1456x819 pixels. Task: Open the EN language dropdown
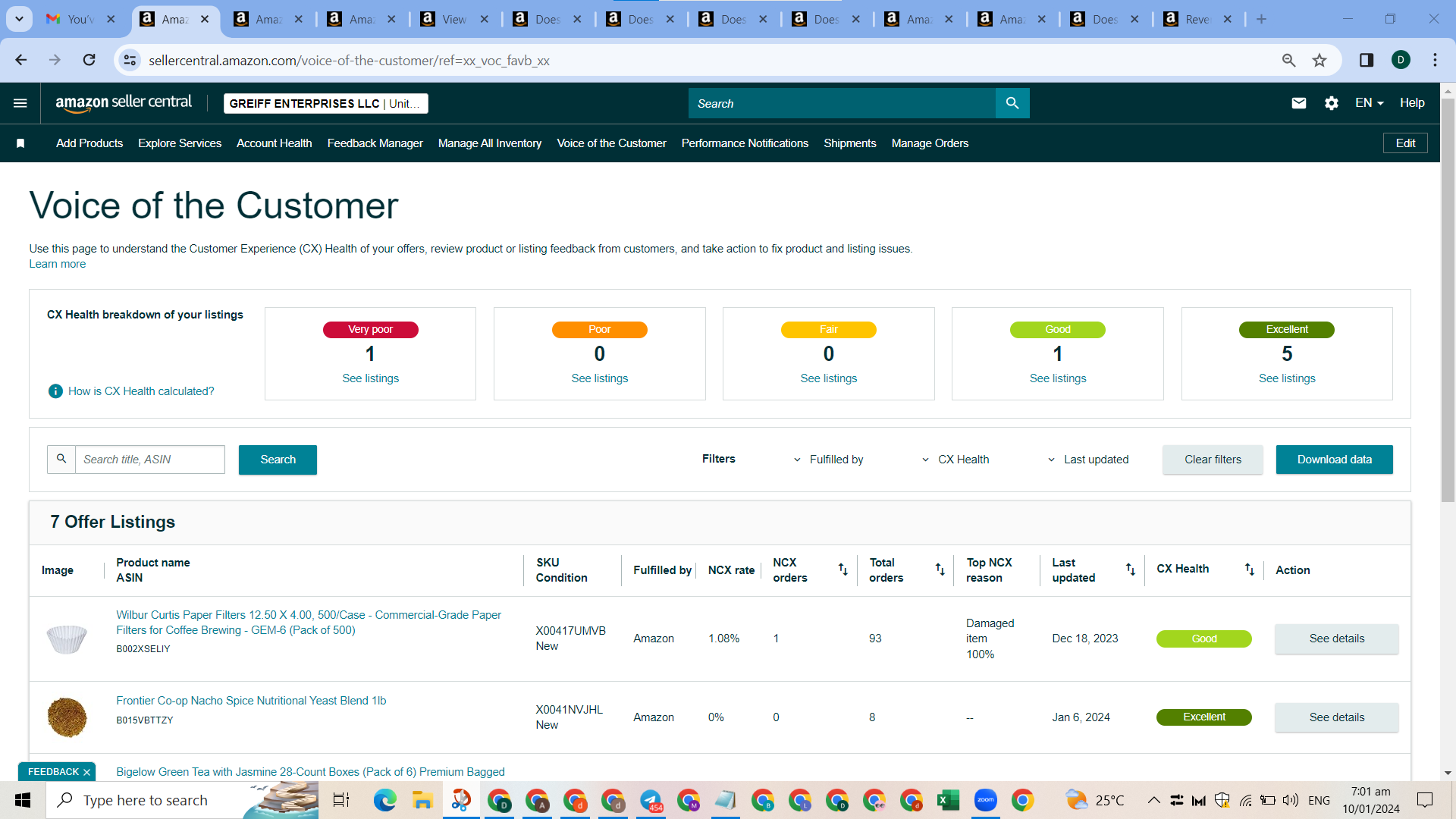pyautogui.click(x=1370, y=103)
